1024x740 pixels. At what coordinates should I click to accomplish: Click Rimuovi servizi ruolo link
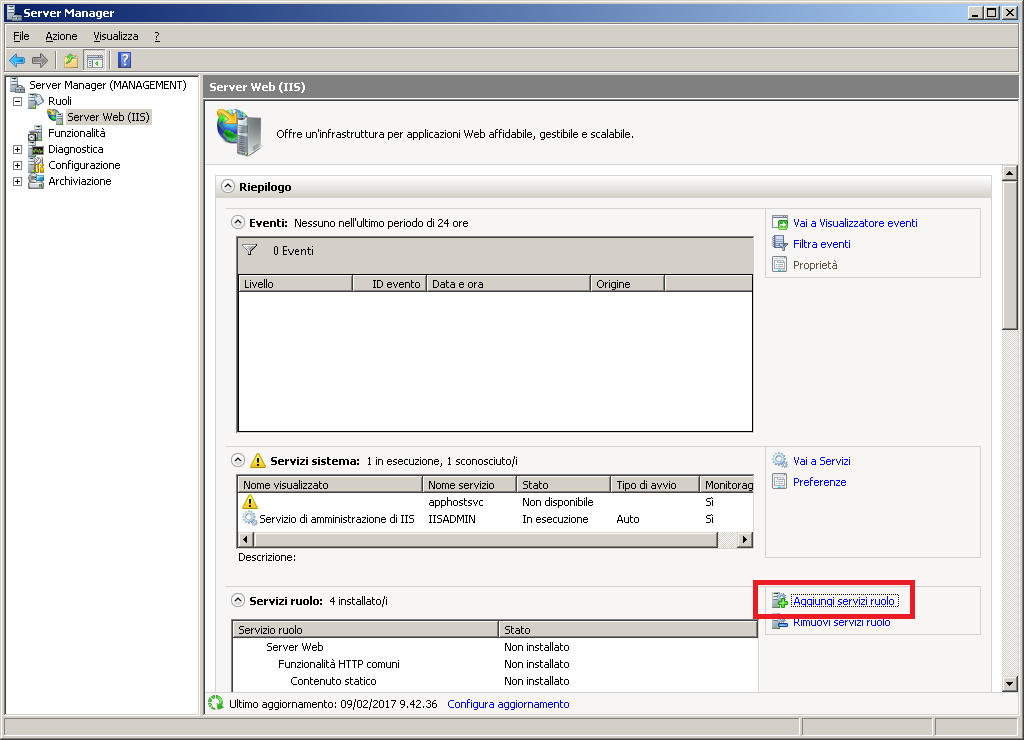[x=842, y=622]
